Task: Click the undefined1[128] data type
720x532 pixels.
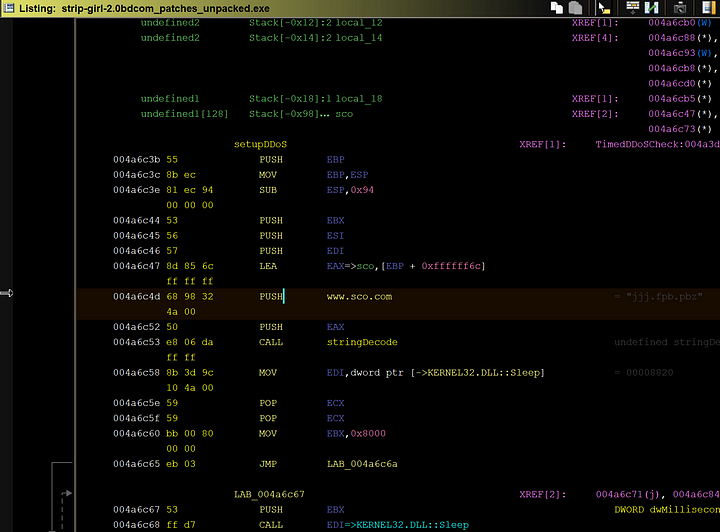Action: (x=184, y=114)
